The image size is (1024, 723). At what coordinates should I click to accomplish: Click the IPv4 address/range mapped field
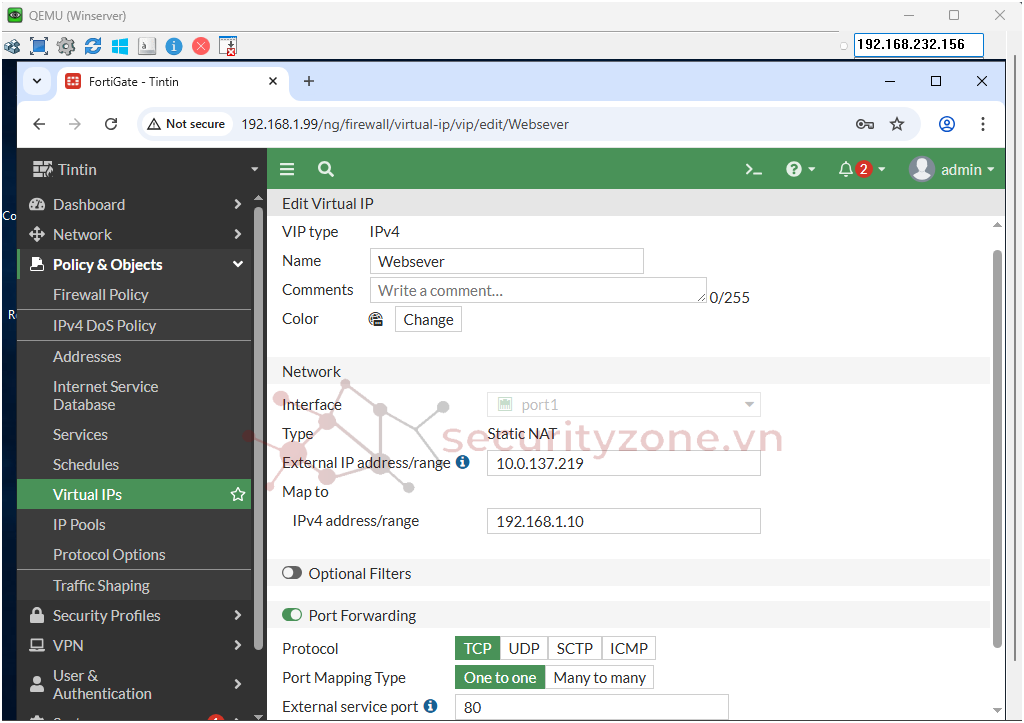[x=623, y=521]
